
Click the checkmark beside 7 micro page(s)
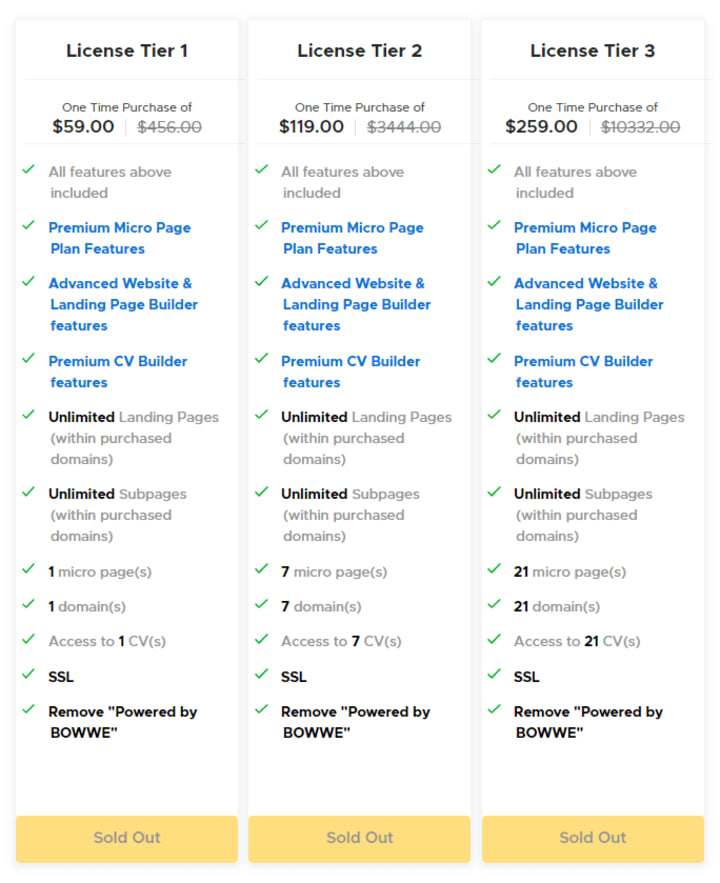pos(261,569)
